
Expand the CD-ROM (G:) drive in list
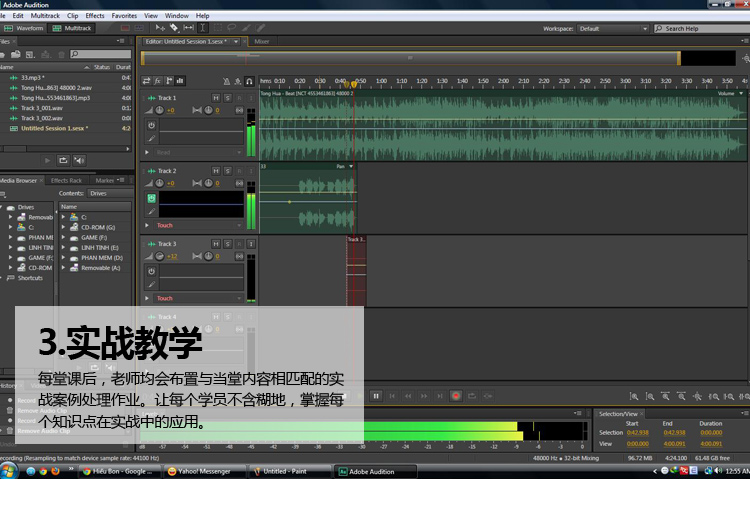[63, 227]
